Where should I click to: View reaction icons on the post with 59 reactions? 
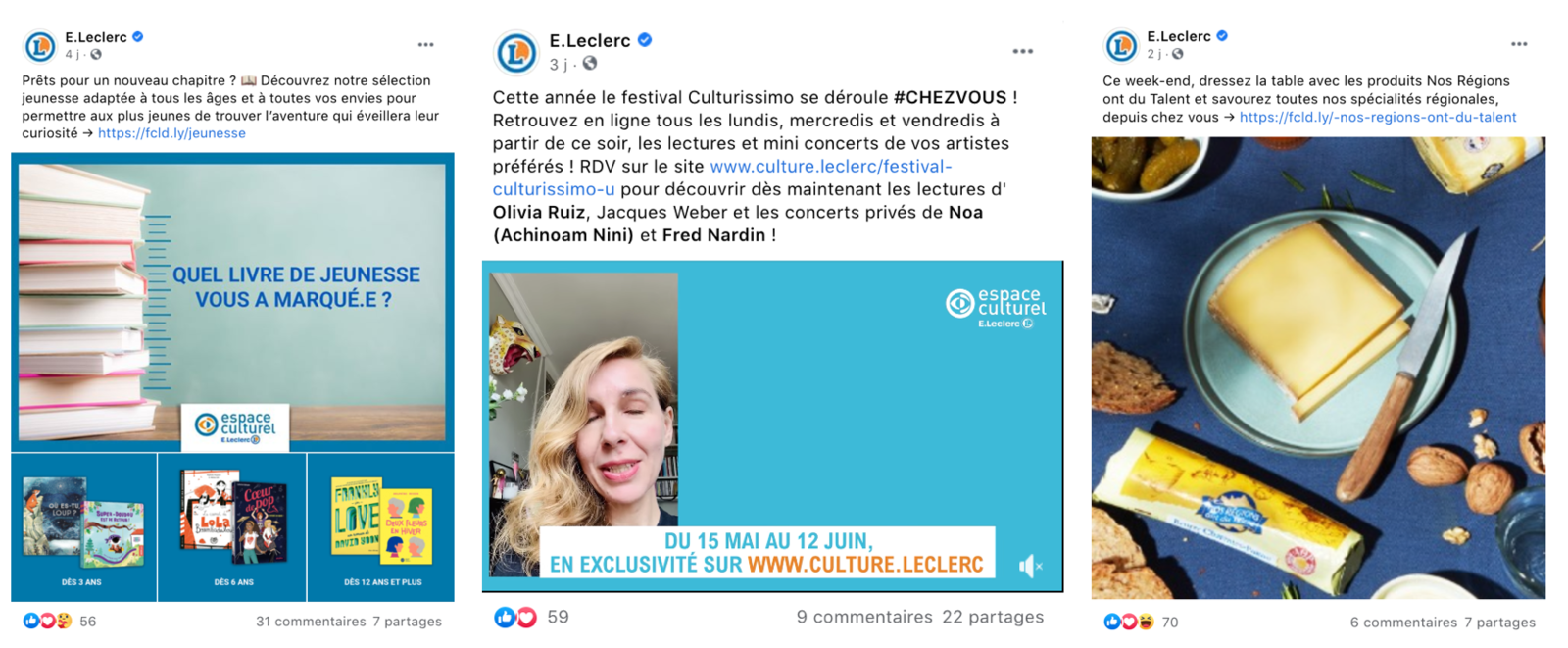515,617
